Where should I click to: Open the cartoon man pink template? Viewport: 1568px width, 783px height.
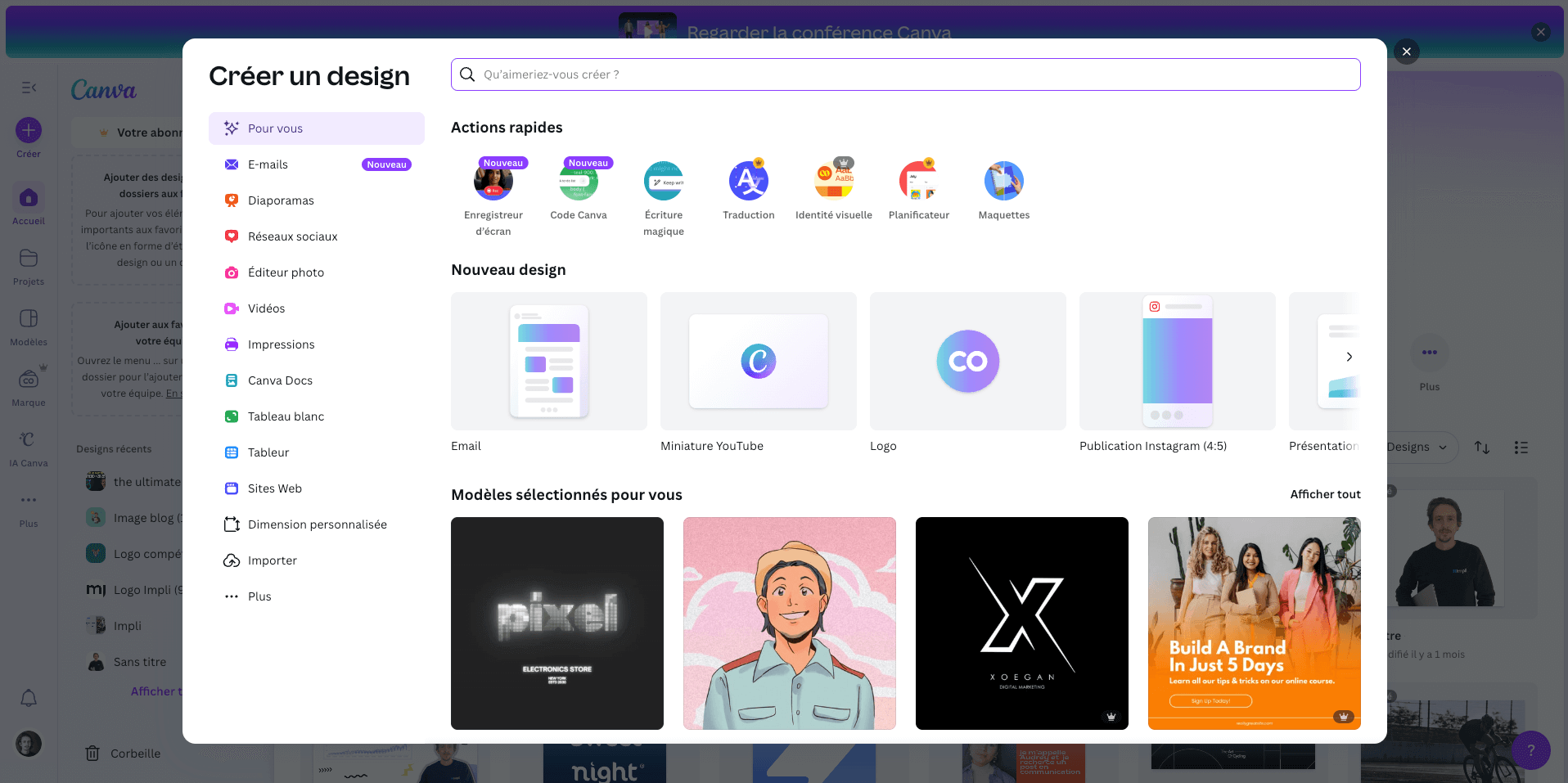790,623
